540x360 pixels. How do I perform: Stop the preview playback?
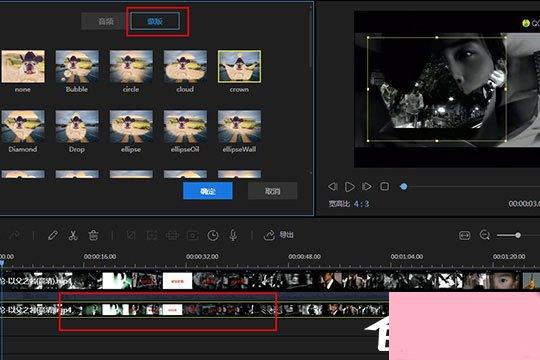(x=384, y=186)
